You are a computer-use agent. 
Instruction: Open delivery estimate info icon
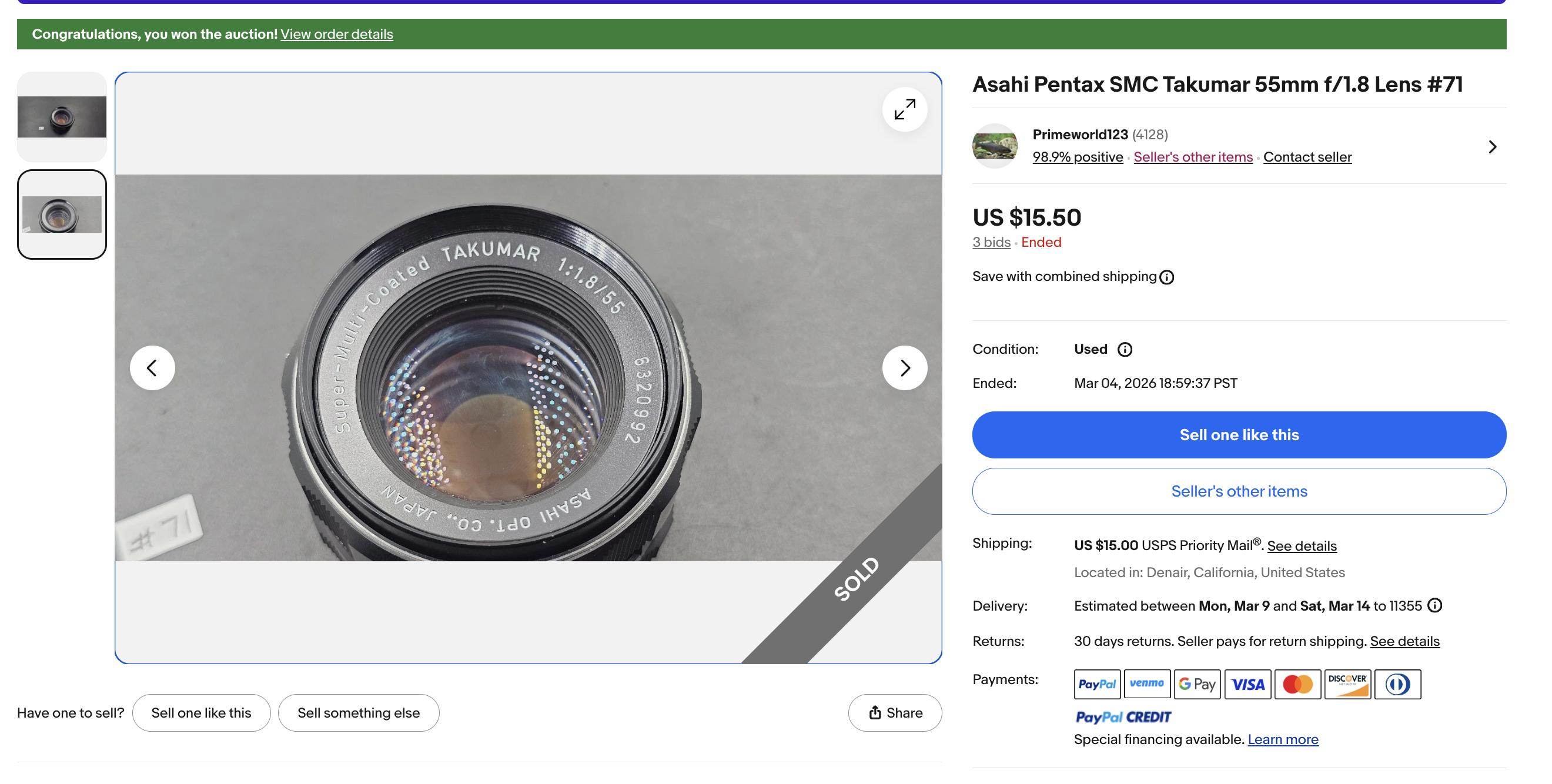pyautogui.click(x=1434, y=605)
